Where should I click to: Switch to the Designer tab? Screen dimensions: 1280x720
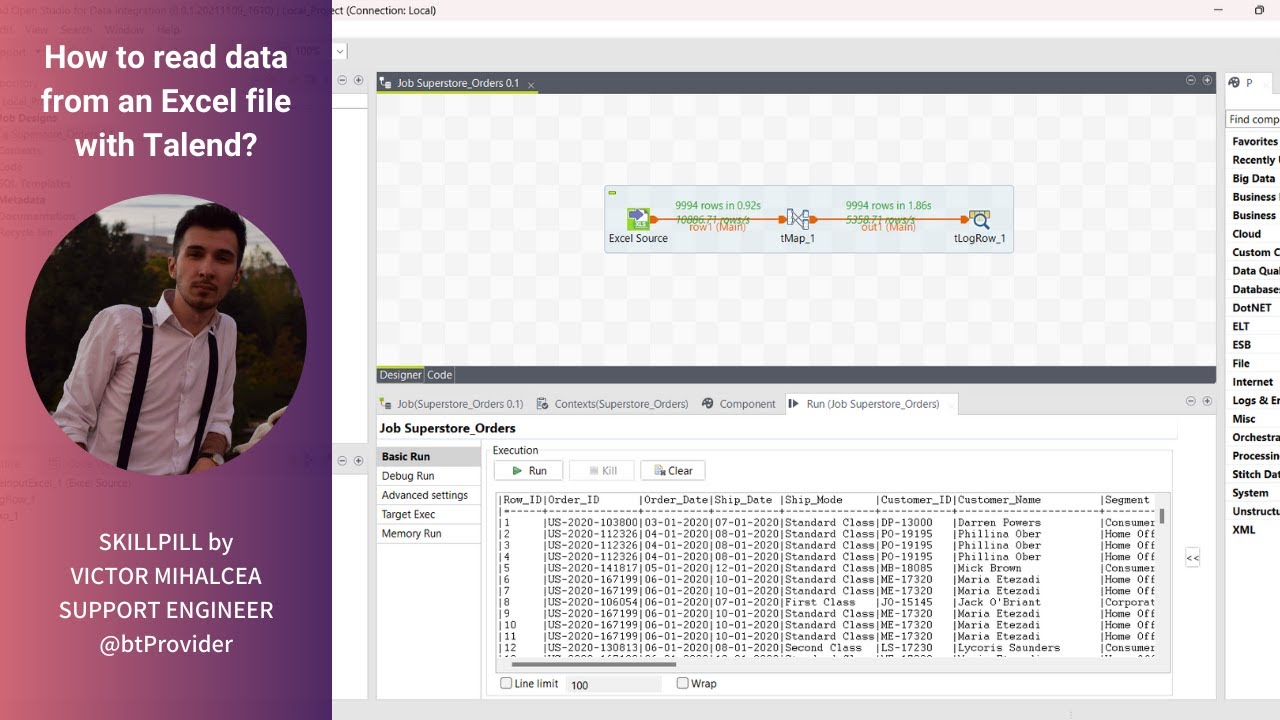pyautogui.click(x=400, y=375)
